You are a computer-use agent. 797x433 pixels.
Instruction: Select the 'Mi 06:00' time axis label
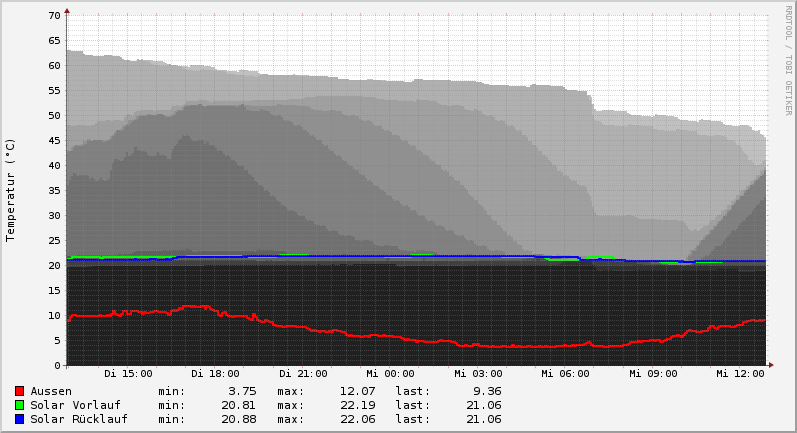pos(565,374)
